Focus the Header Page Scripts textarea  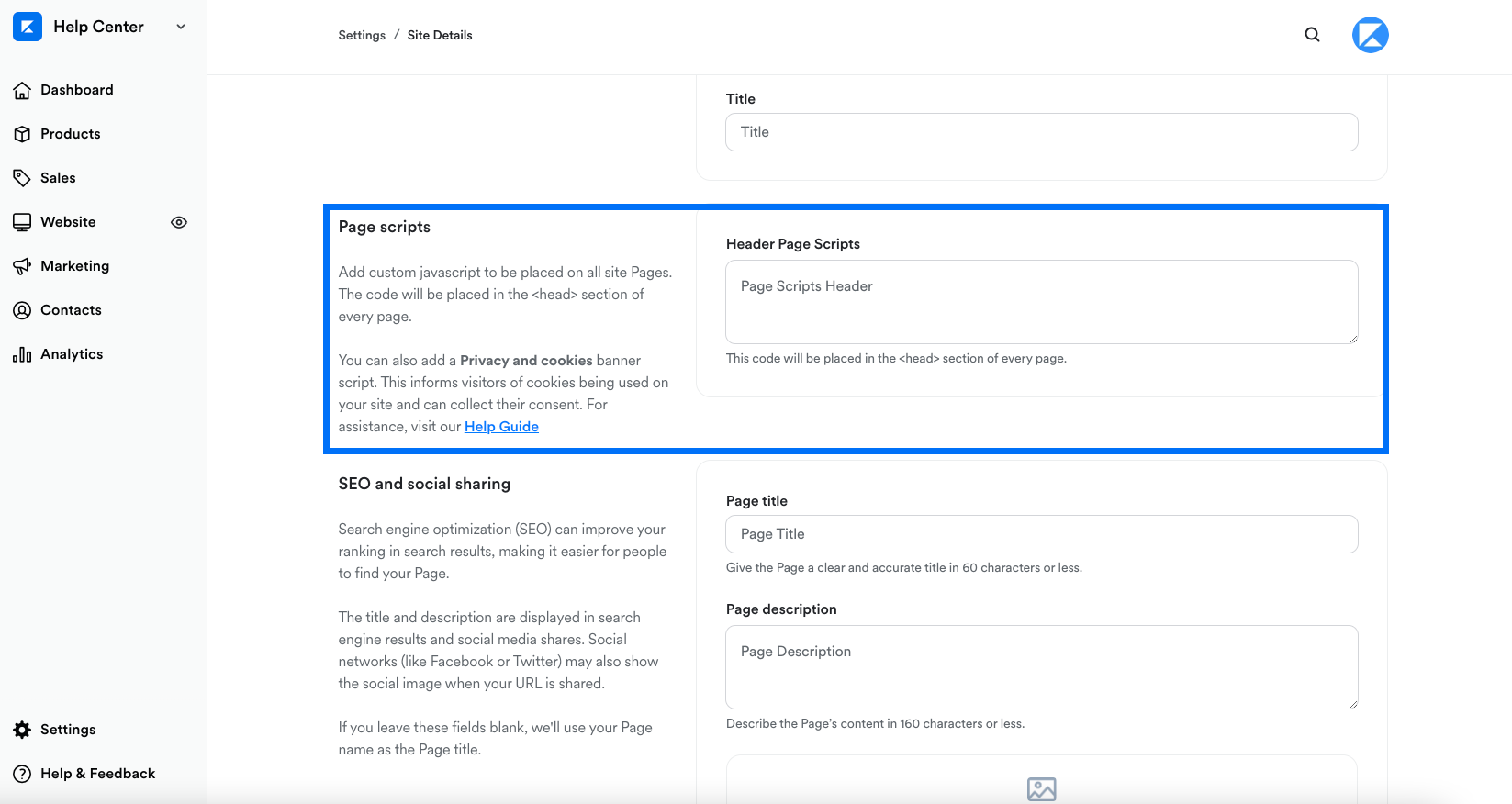[x=1042, y=302]
